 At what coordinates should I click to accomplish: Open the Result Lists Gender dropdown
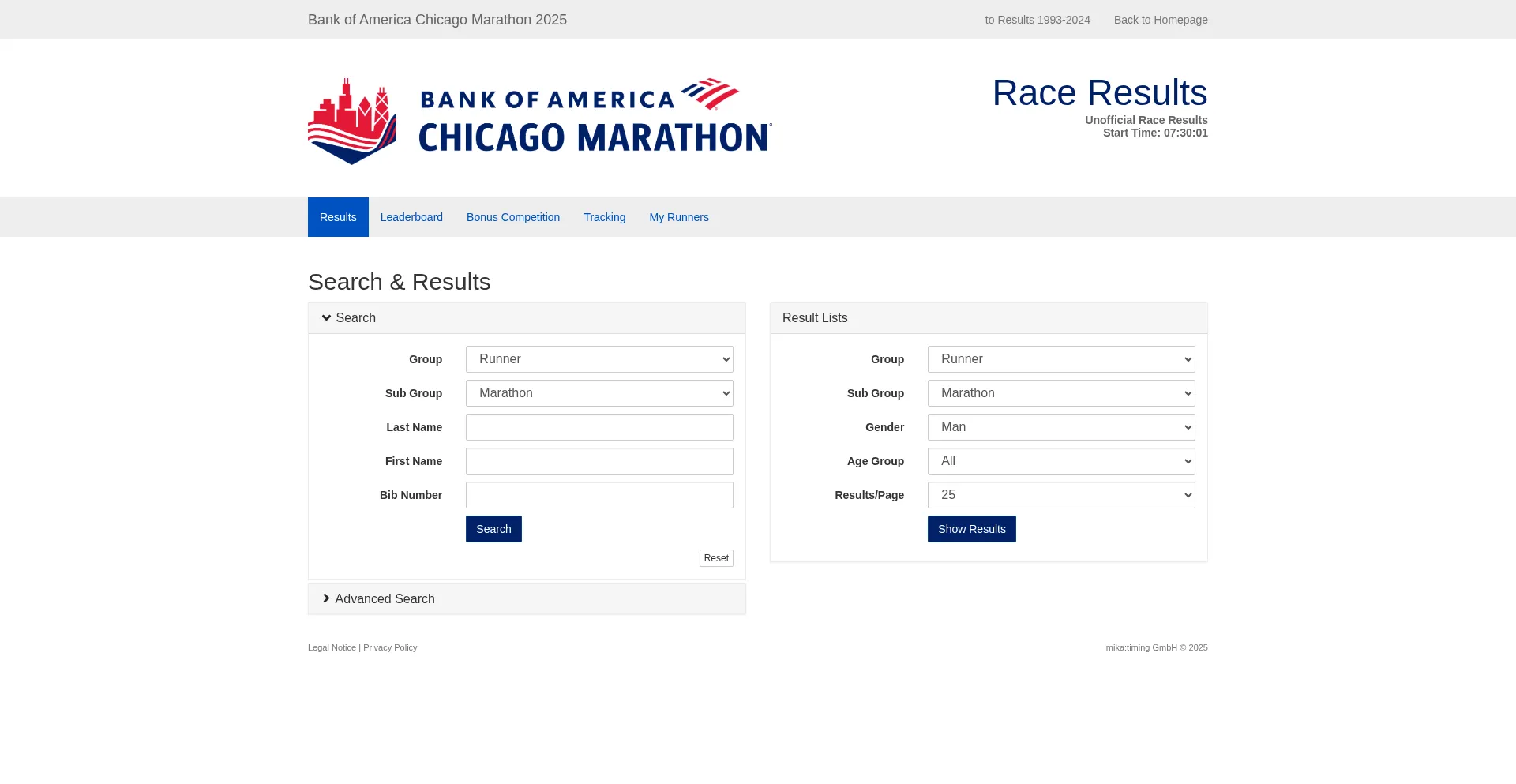click(1060, 427)
